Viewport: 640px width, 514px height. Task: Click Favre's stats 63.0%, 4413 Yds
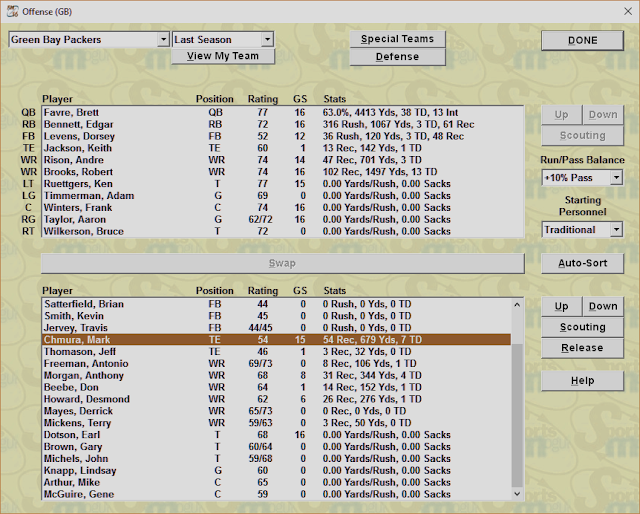391,112
